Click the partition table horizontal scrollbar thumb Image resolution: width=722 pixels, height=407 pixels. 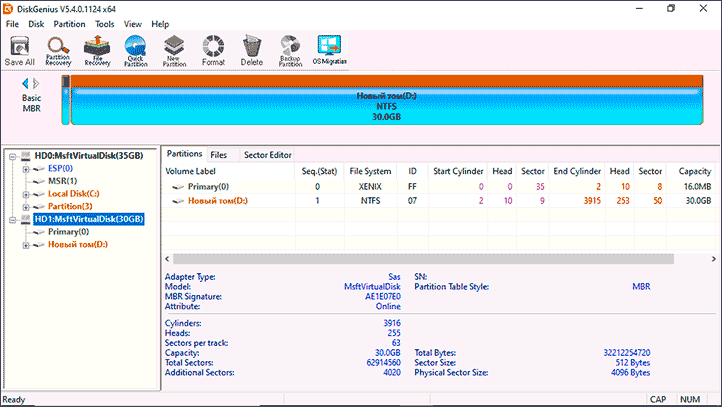[423, 259]
